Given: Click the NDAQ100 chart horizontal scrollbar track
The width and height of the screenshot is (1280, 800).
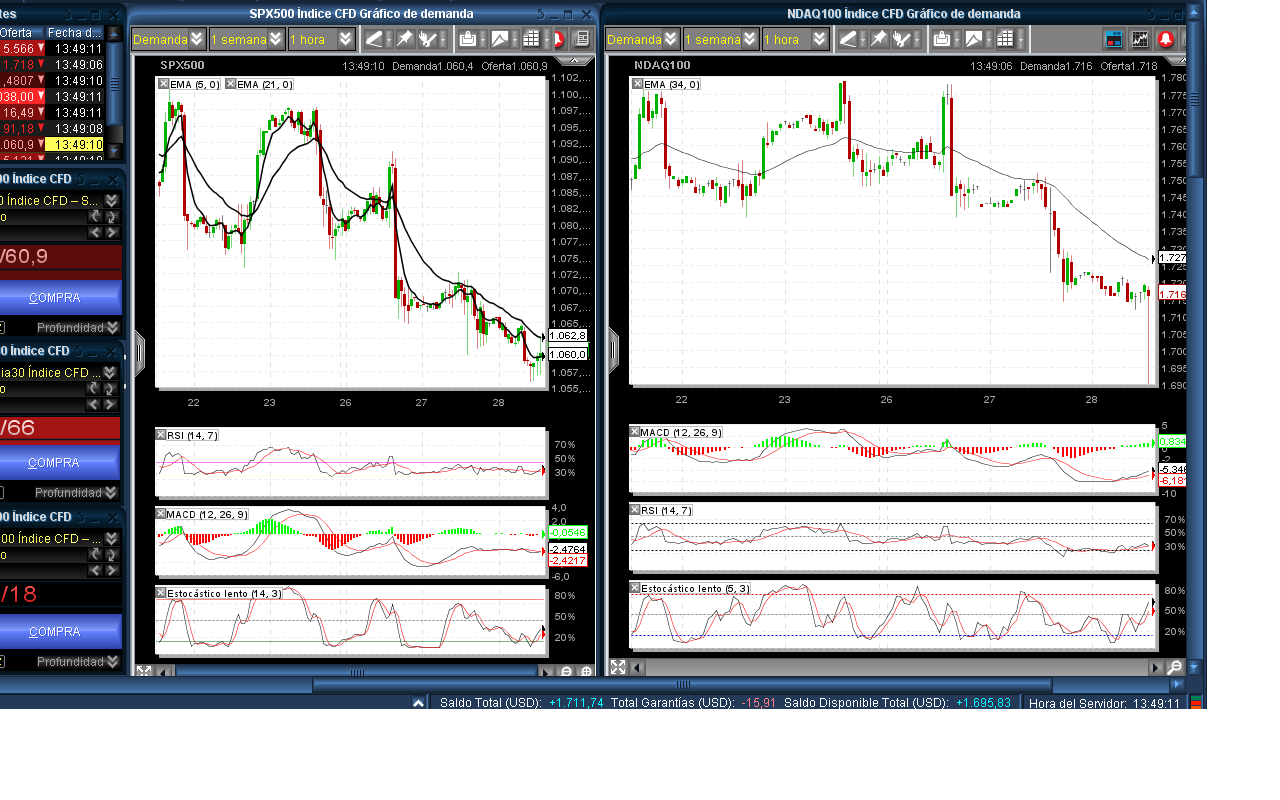Looking at the screenshot, I should click(897, 667).
